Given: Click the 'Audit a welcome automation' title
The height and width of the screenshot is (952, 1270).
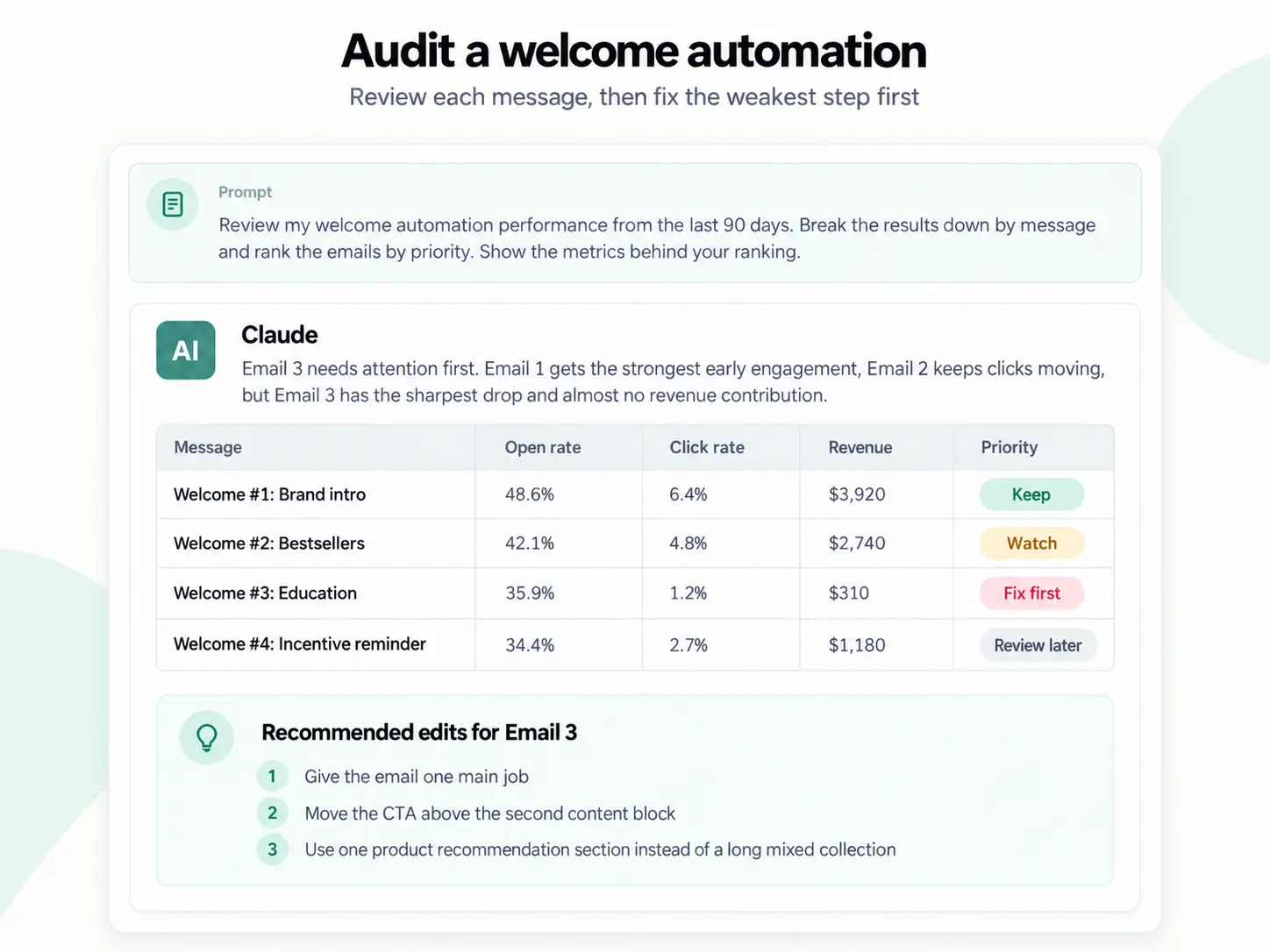Looking at the screenshot, I should (x=634, y=51).
